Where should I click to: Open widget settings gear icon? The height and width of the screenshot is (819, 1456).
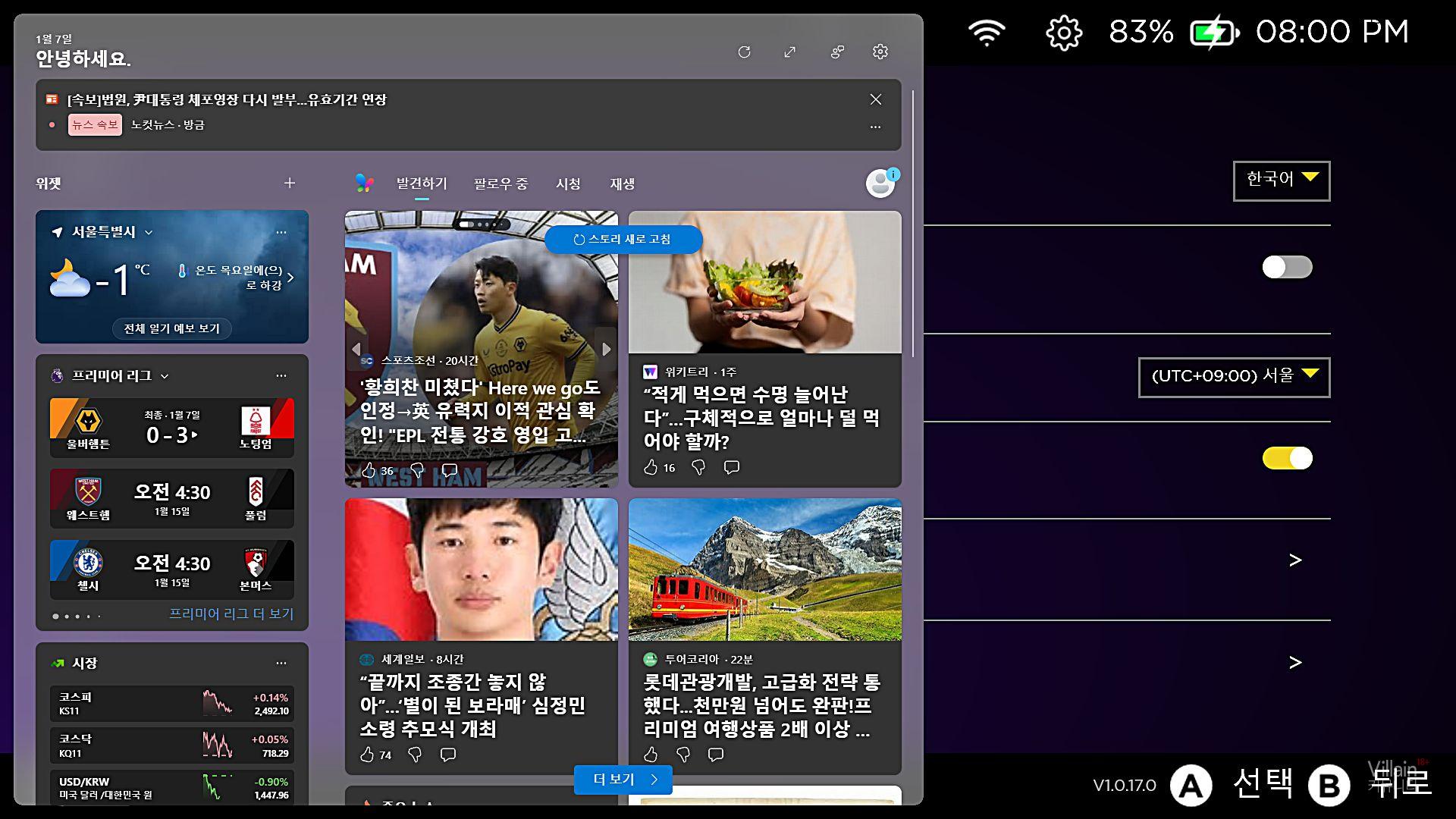[880, 52]
